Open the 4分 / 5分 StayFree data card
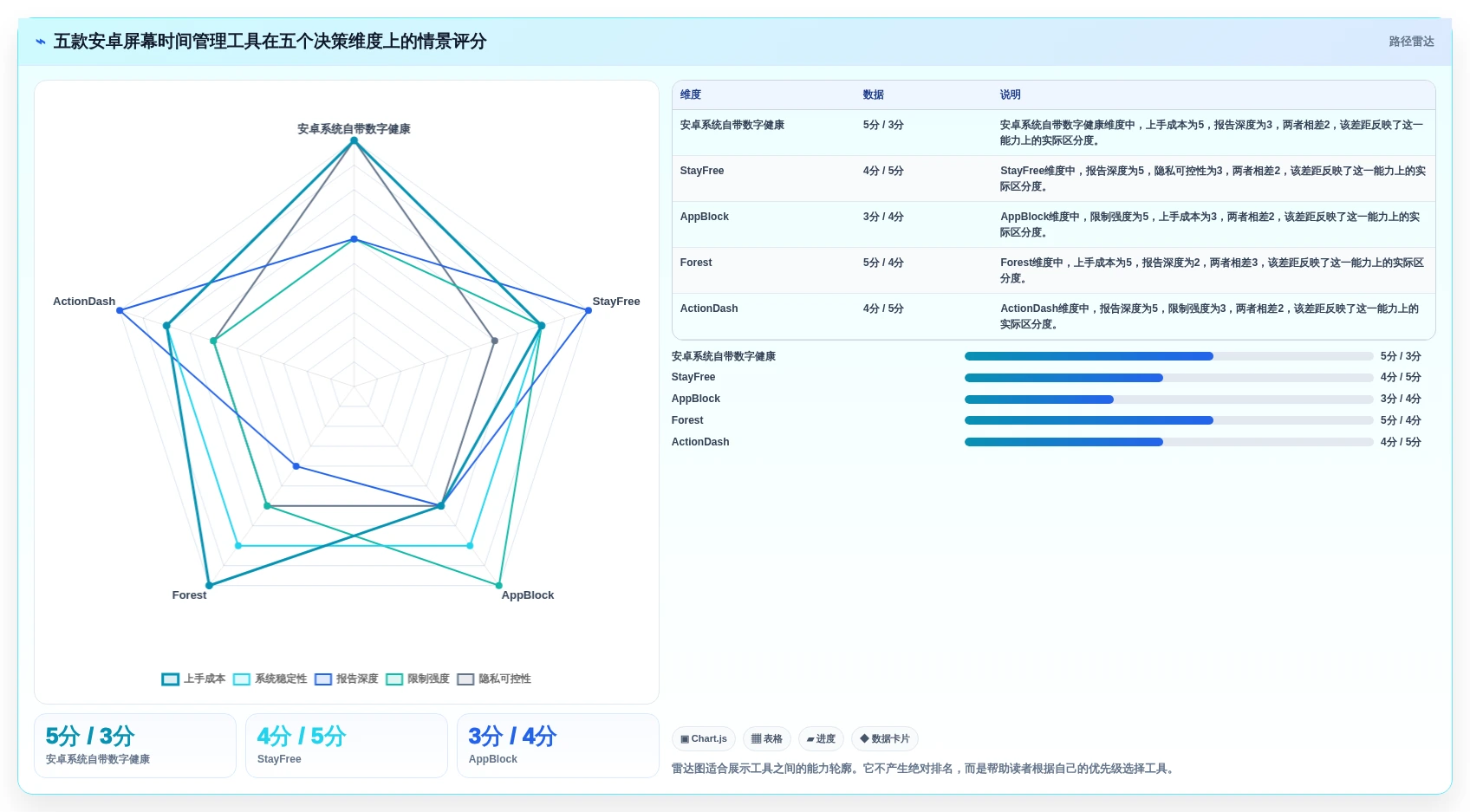Image resolution: width=1470 pixels, height=812 pixels. coord(347,745)
